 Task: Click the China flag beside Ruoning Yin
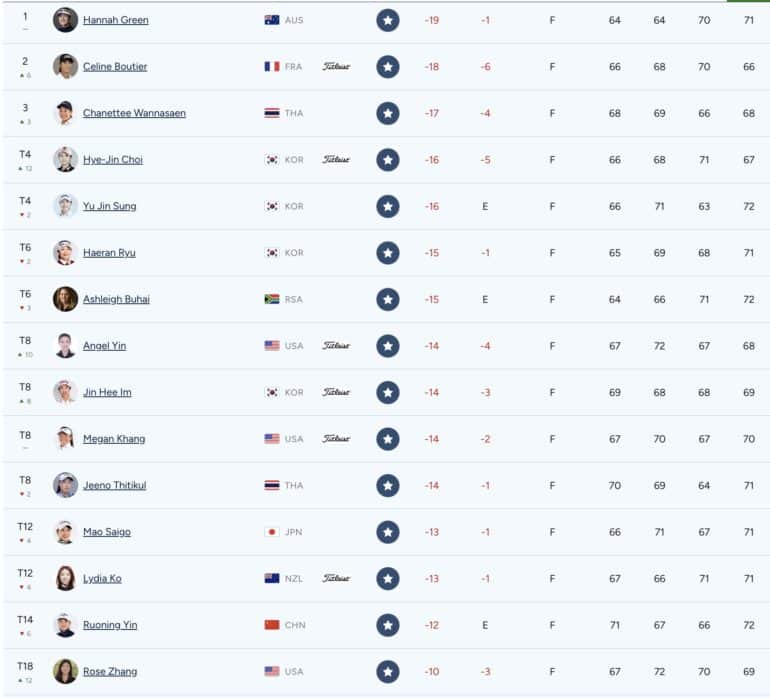coord(272,625)
